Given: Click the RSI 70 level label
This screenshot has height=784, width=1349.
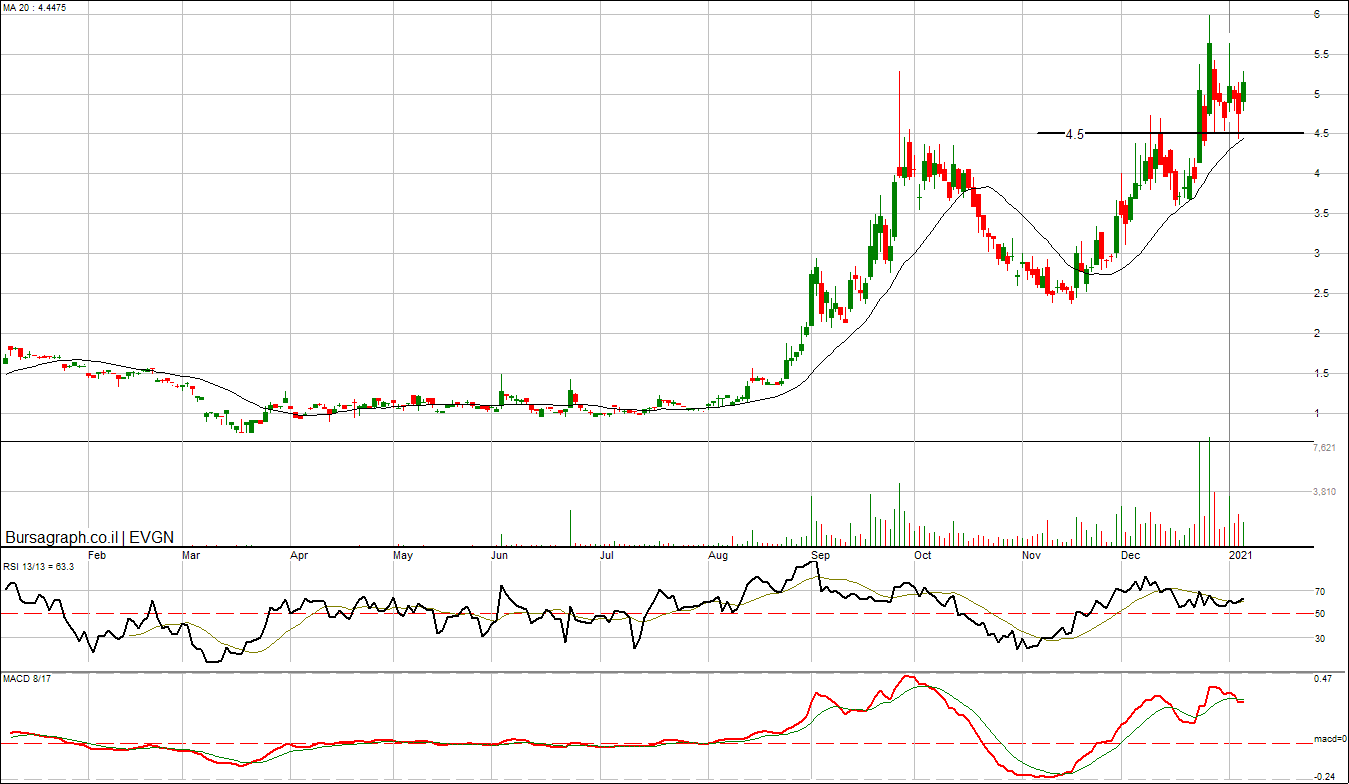Looking at the screenshot, I should [1319, 592].
